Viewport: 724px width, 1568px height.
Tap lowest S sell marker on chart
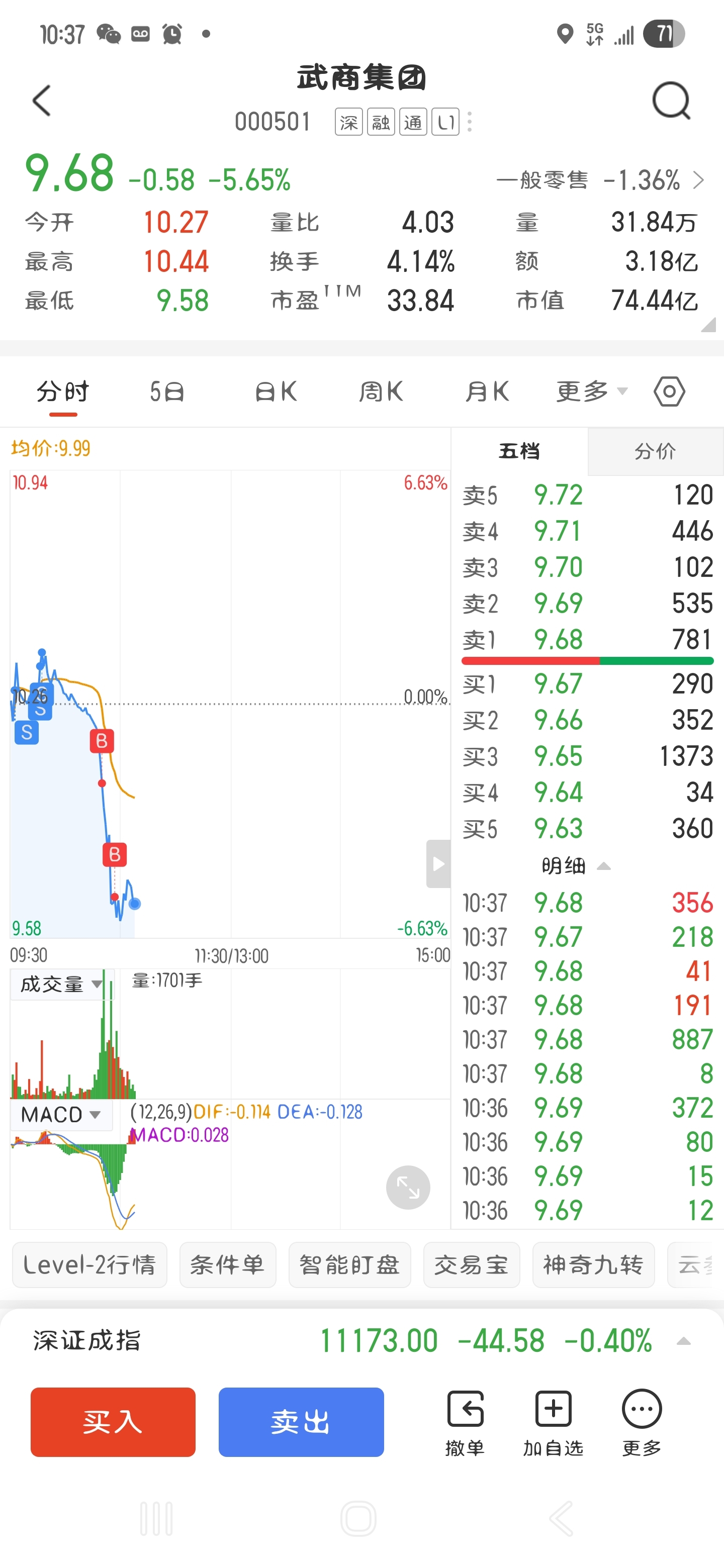tap(27, 732)
